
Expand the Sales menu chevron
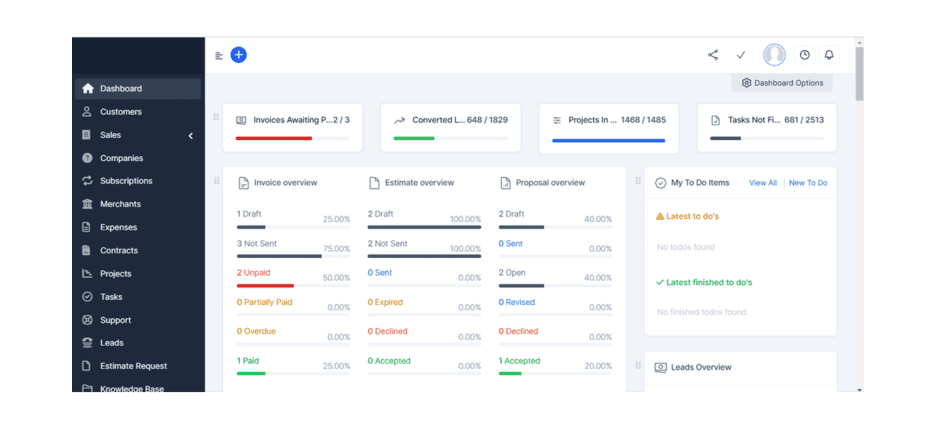pos(191,135)
